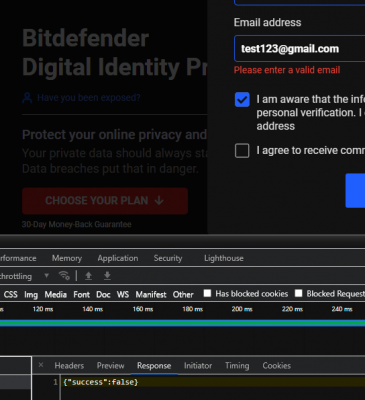Filter requests by Media type
The image size is (365, 400).
click(x=56, y=295)
